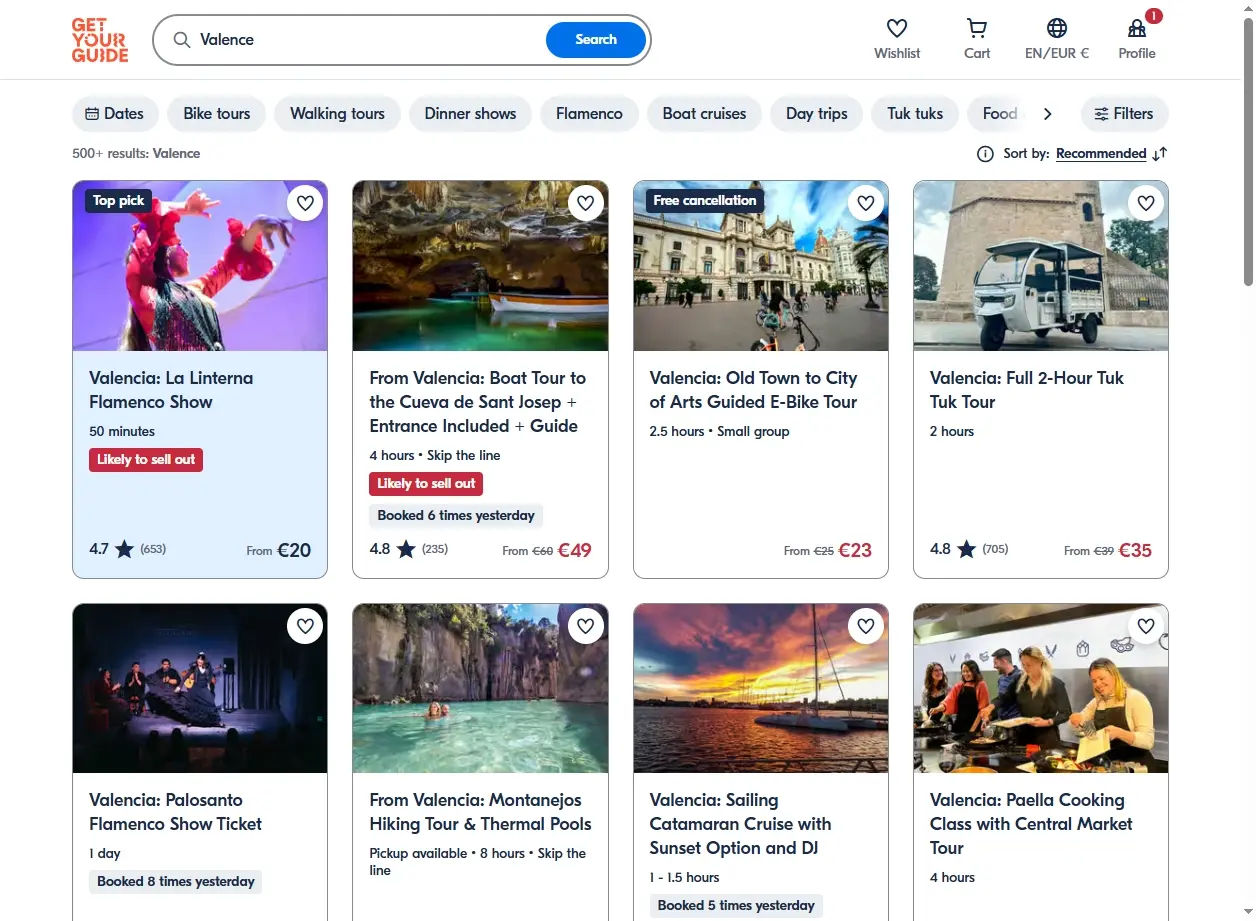Click the magnifier icon in search bar
Viewport: 1256px width, 921px height.
tap(182, 40)
